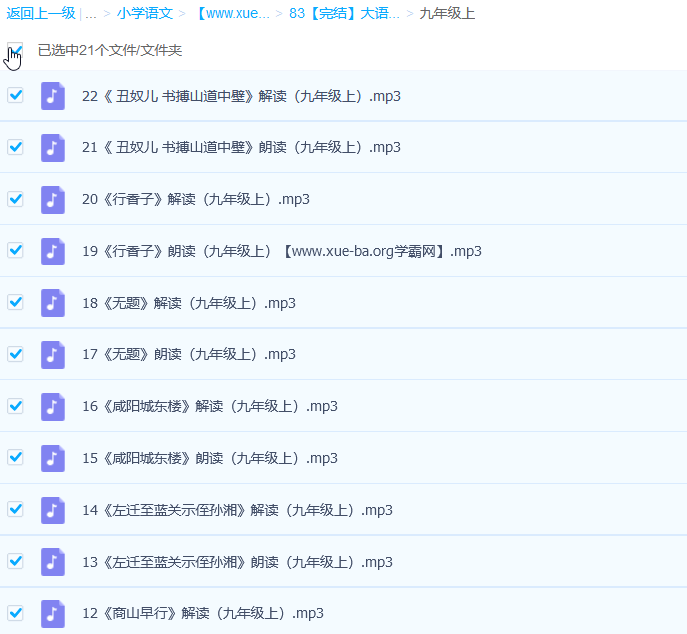This screenshot has height=634, width=687.
Task: Open the 【www.xue... breadcrumb folder
Action: (232, 13)
